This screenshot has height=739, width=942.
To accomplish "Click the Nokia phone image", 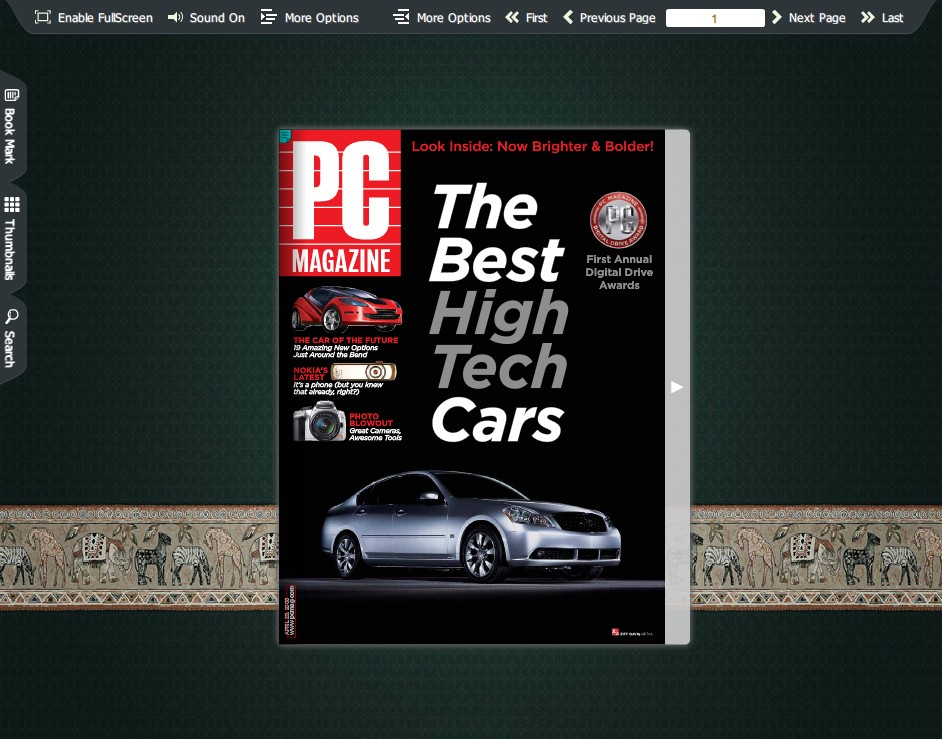I will pos(363,371).
